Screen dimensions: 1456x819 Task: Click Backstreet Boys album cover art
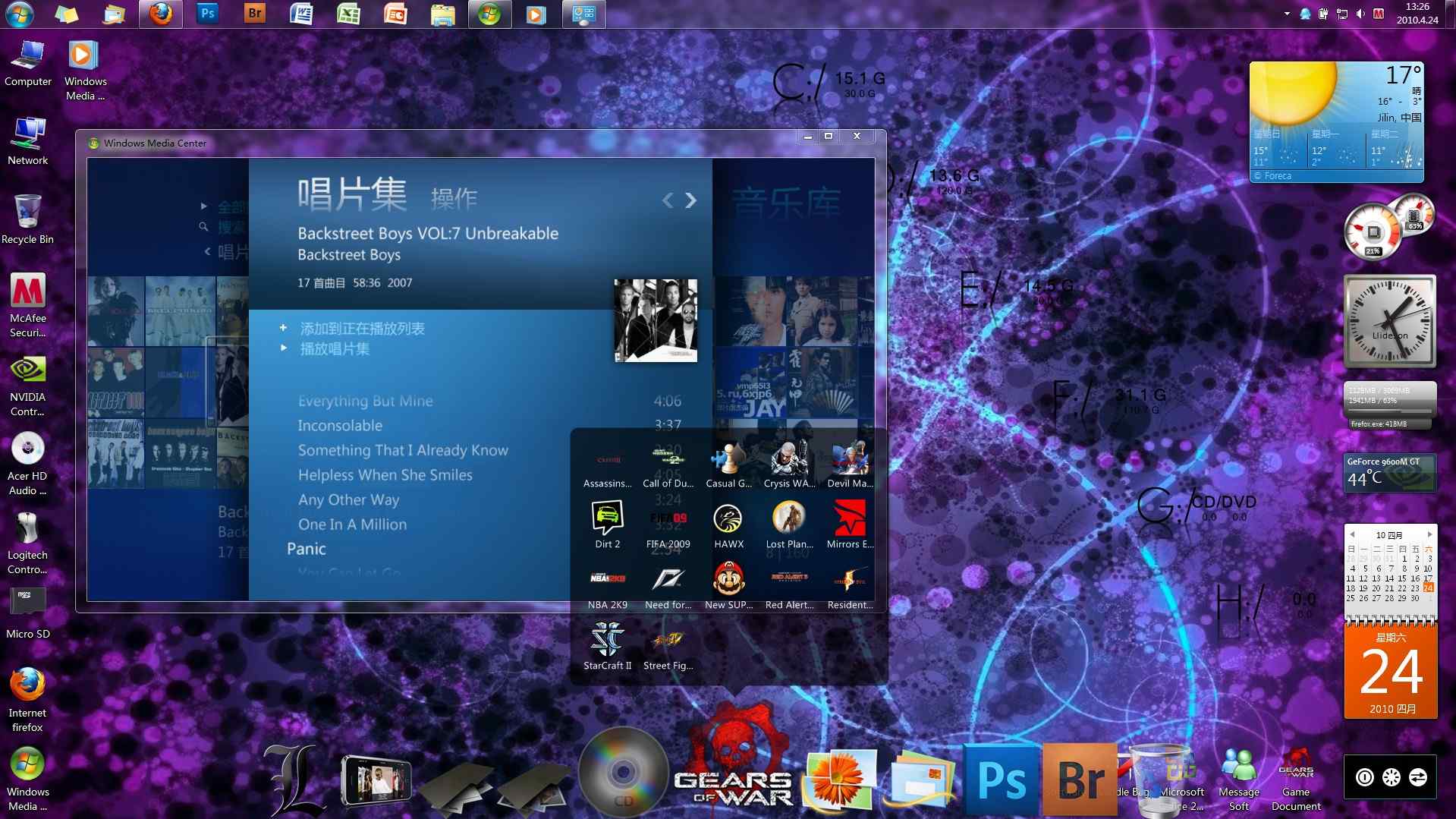click(x=656, y=320)
